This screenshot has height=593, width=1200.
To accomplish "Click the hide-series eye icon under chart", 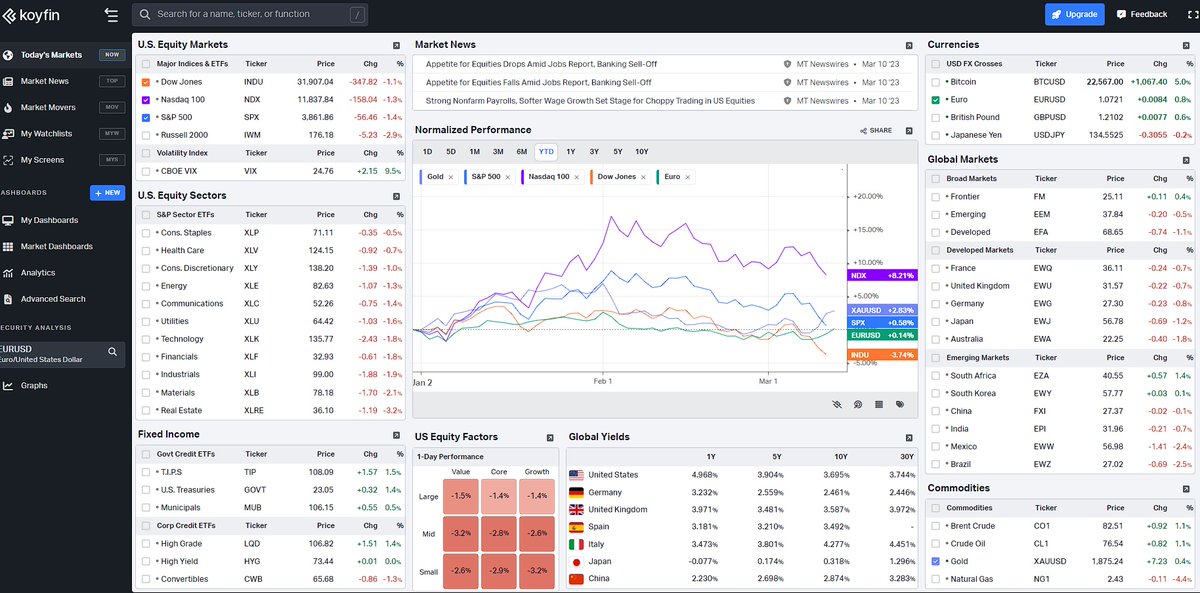I will [837, 405].
